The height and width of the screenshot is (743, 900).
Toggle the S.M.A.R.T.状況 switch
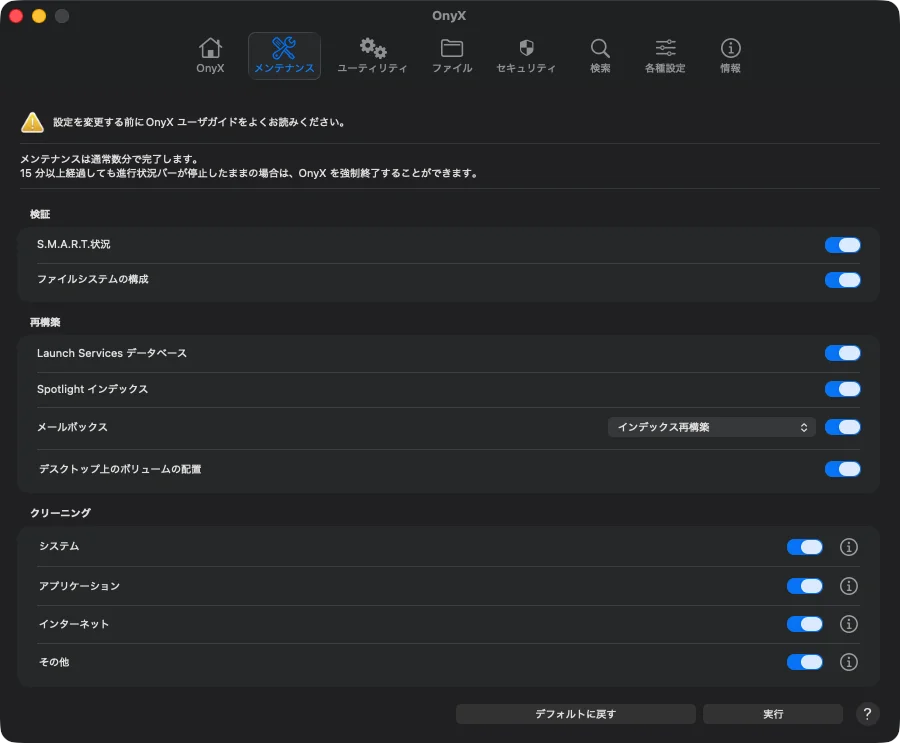tap(842, 245)
